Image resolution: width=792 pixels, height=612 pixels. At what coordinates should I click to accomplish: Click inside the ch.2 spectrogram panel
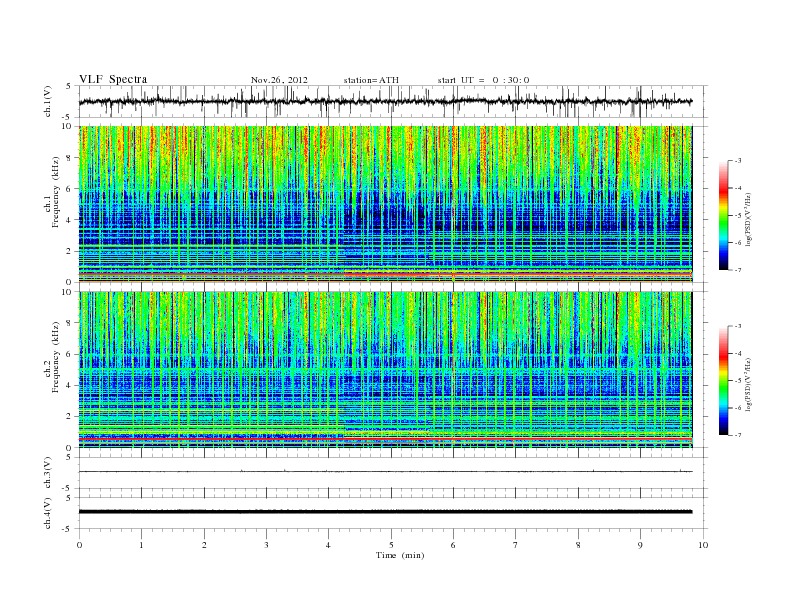[x=385, y=370]
